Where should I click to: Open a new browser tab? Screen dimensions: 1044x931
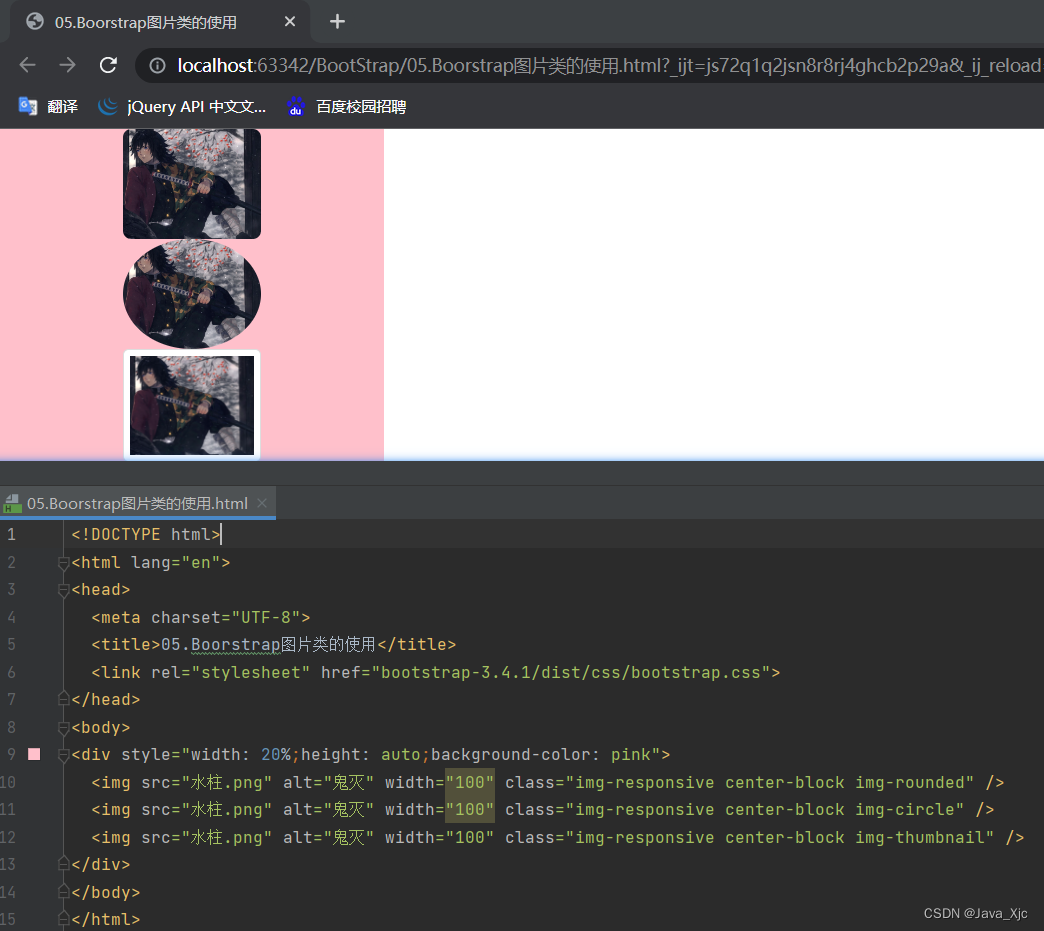[x=337, y=22]
